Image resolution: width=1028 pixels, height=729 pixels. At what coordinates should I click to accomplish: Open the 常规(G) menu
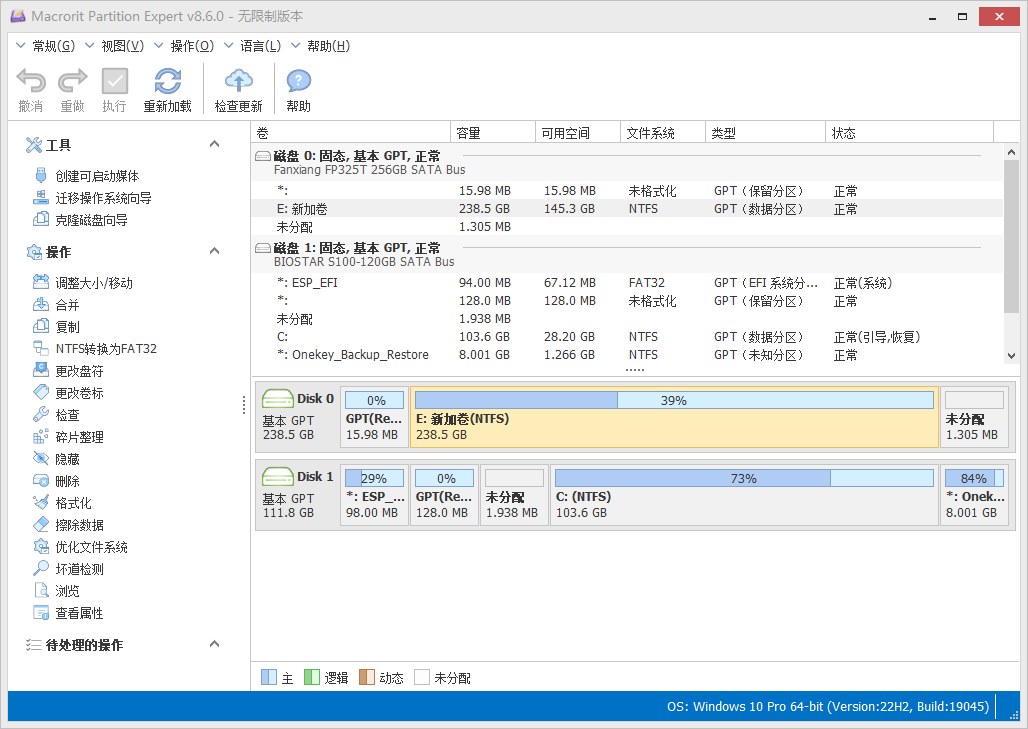tap(45, 46)
